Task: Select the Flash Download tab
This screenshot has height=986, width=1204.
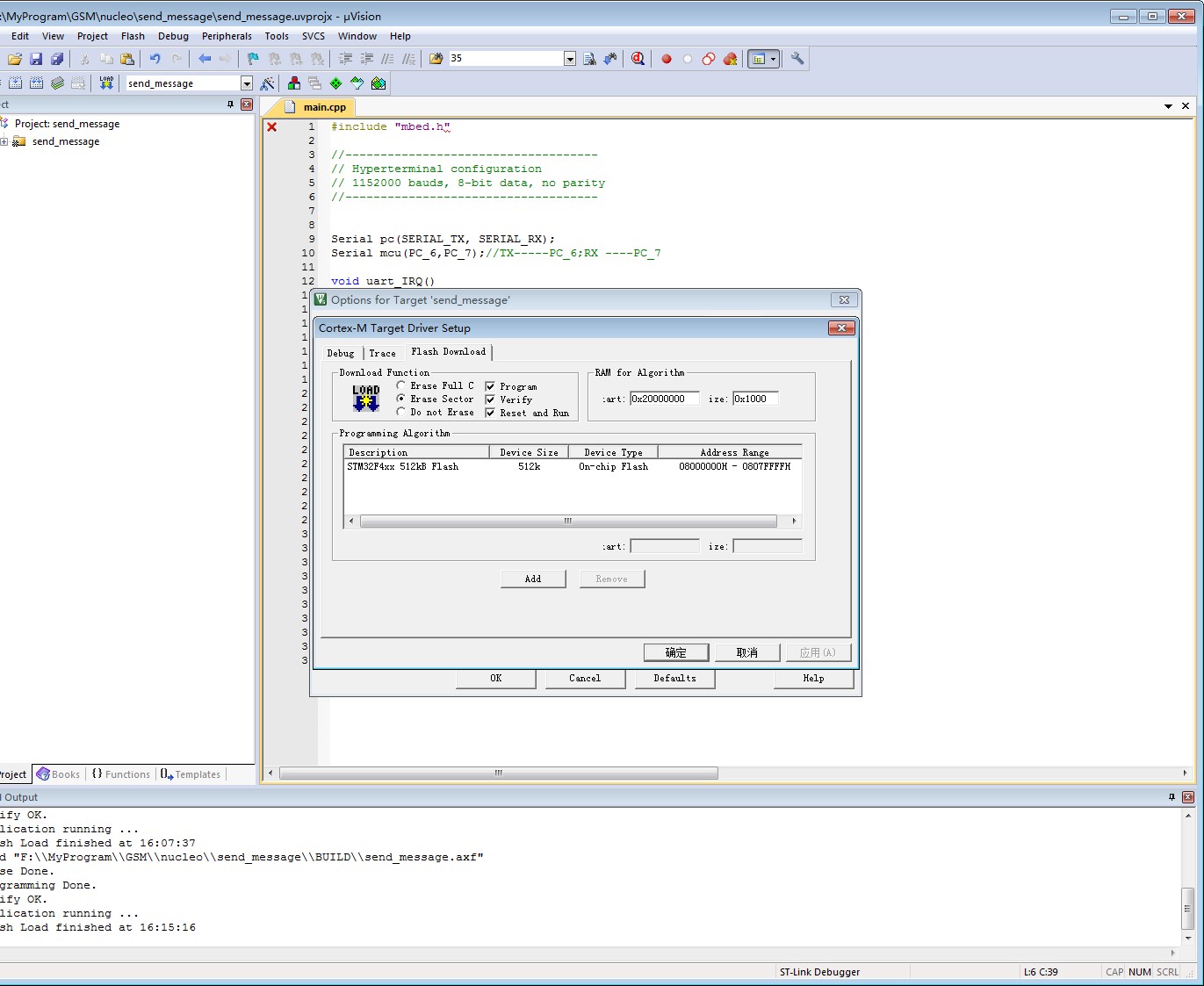Action: tap(448, 352)
